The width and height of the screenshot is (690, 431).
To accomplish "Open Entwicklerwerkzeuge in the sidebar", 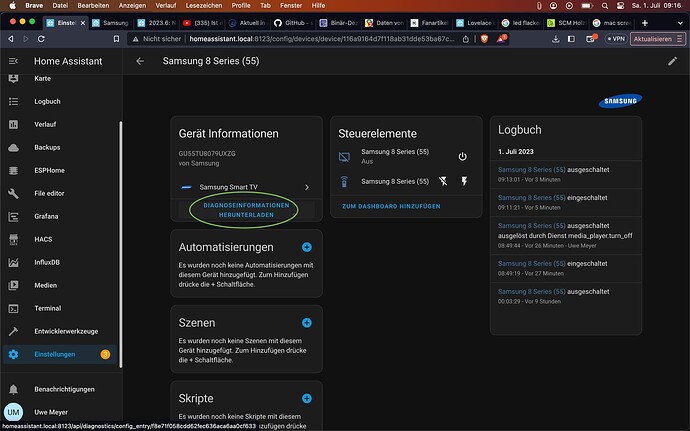I will click(x=59, y=331).
